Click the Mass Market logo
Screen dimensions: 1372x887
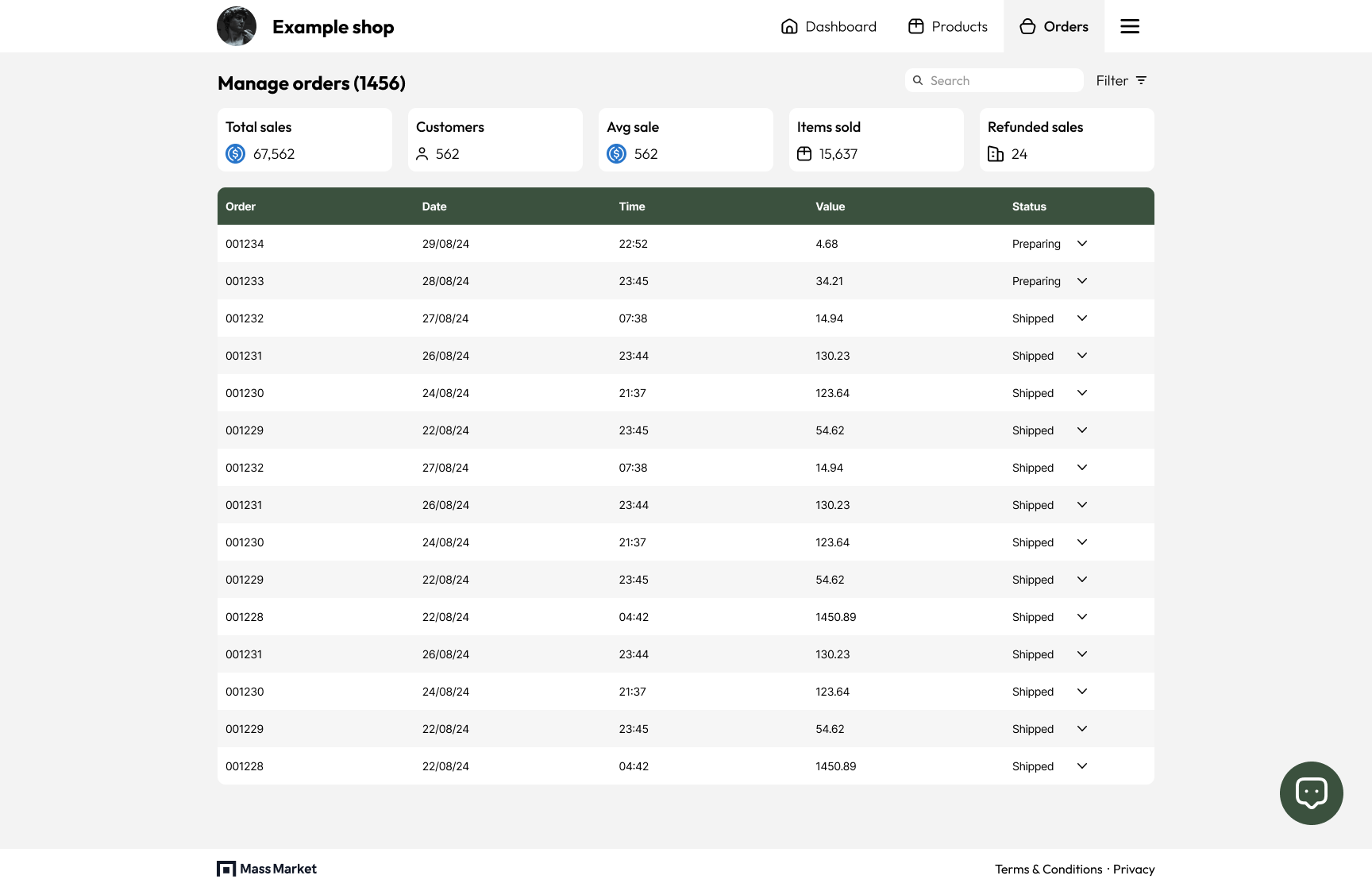tap(267, 869)
